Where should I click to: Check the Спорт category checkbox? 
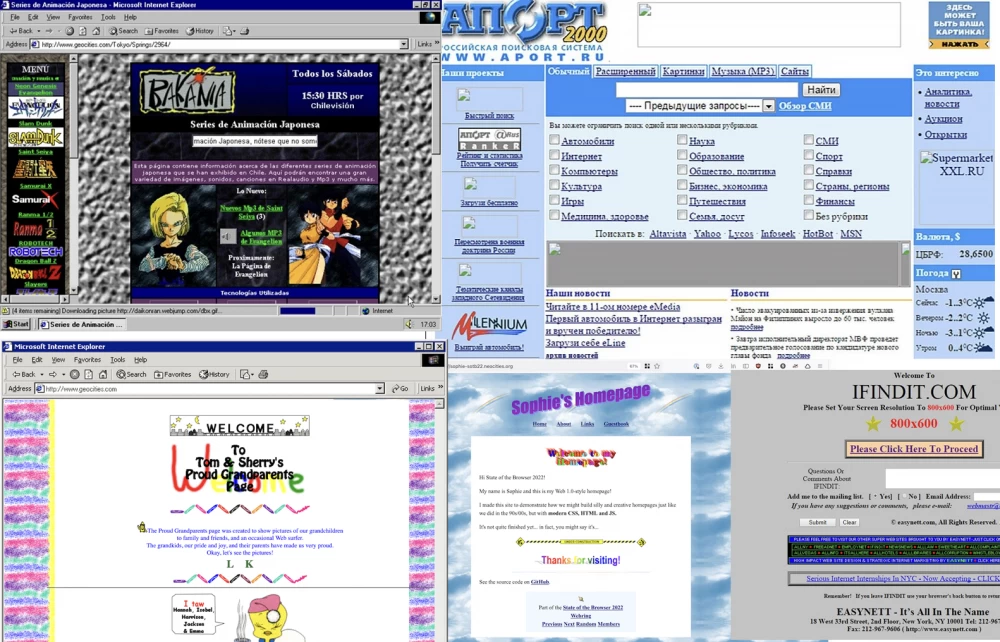coord(809,154)
